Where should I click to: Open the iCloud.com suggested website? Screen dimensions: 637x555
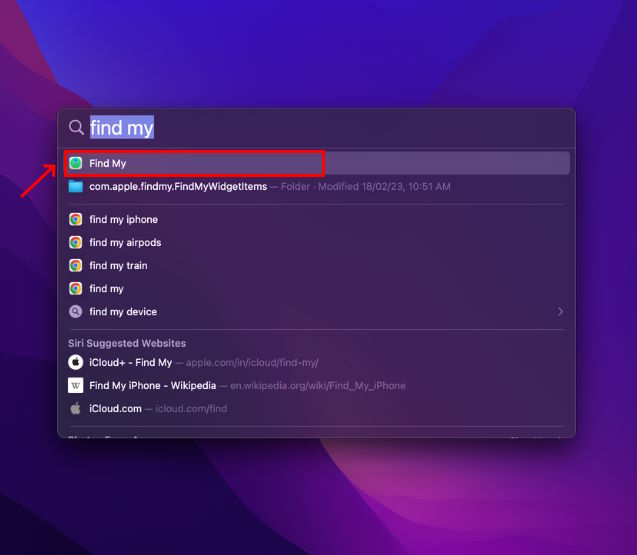[x=317, y=409]
